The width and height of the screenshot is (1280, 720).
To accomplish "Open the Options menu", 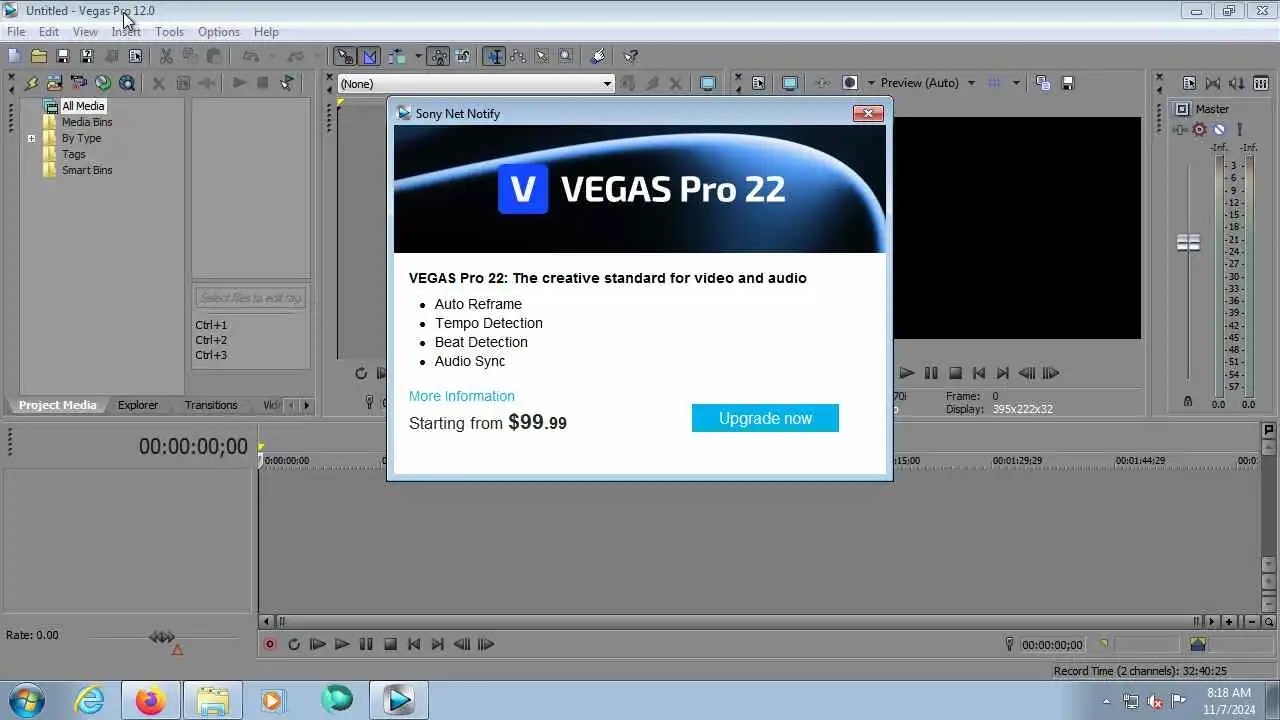I will (218, 32).
